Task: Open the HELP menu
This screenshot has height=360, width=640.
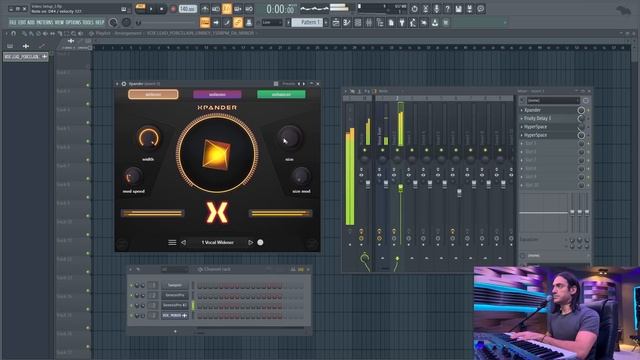Action: [x=100, y=22]
